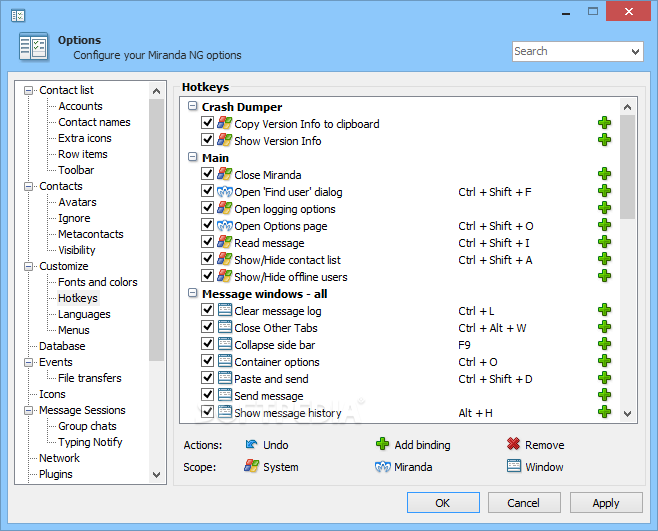The height and width of the screenshot is (531, 658).
Task: Collapse the Message Sessions tree node
Action: (29, 411)
